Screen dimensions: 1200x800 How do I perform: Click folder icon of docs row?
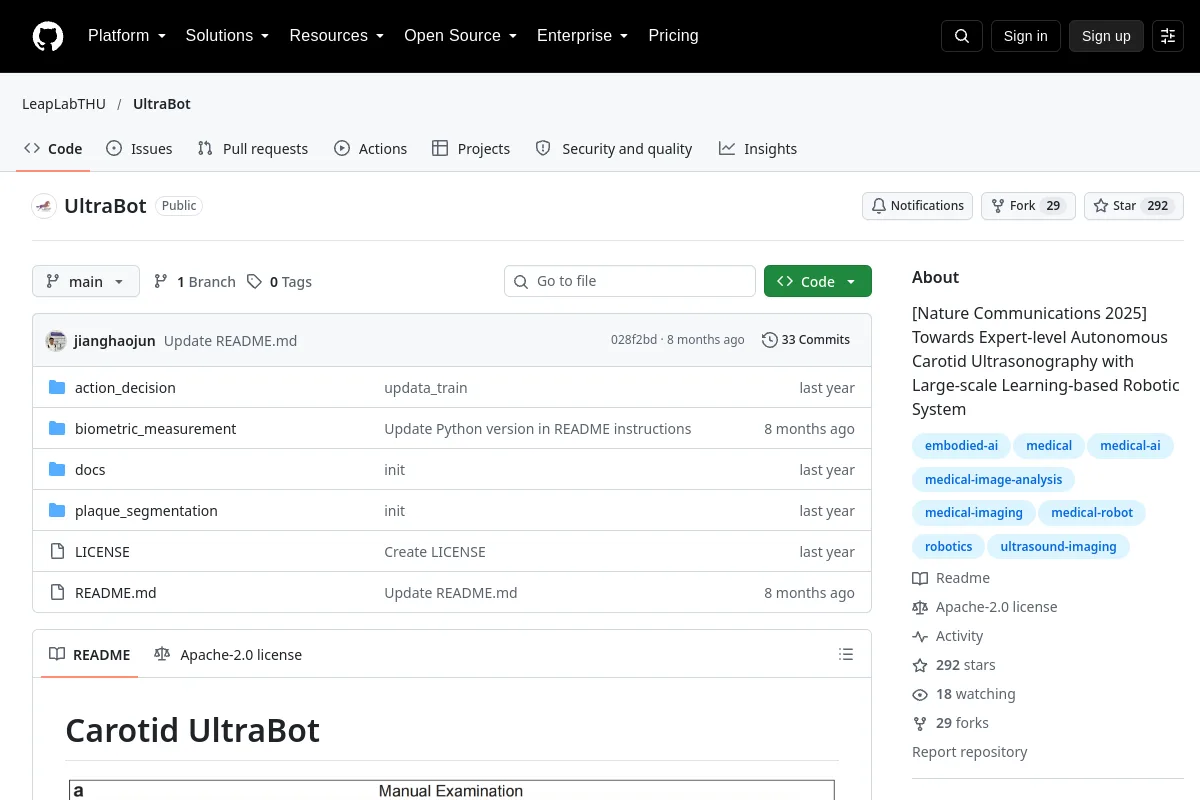pos(57,470)
